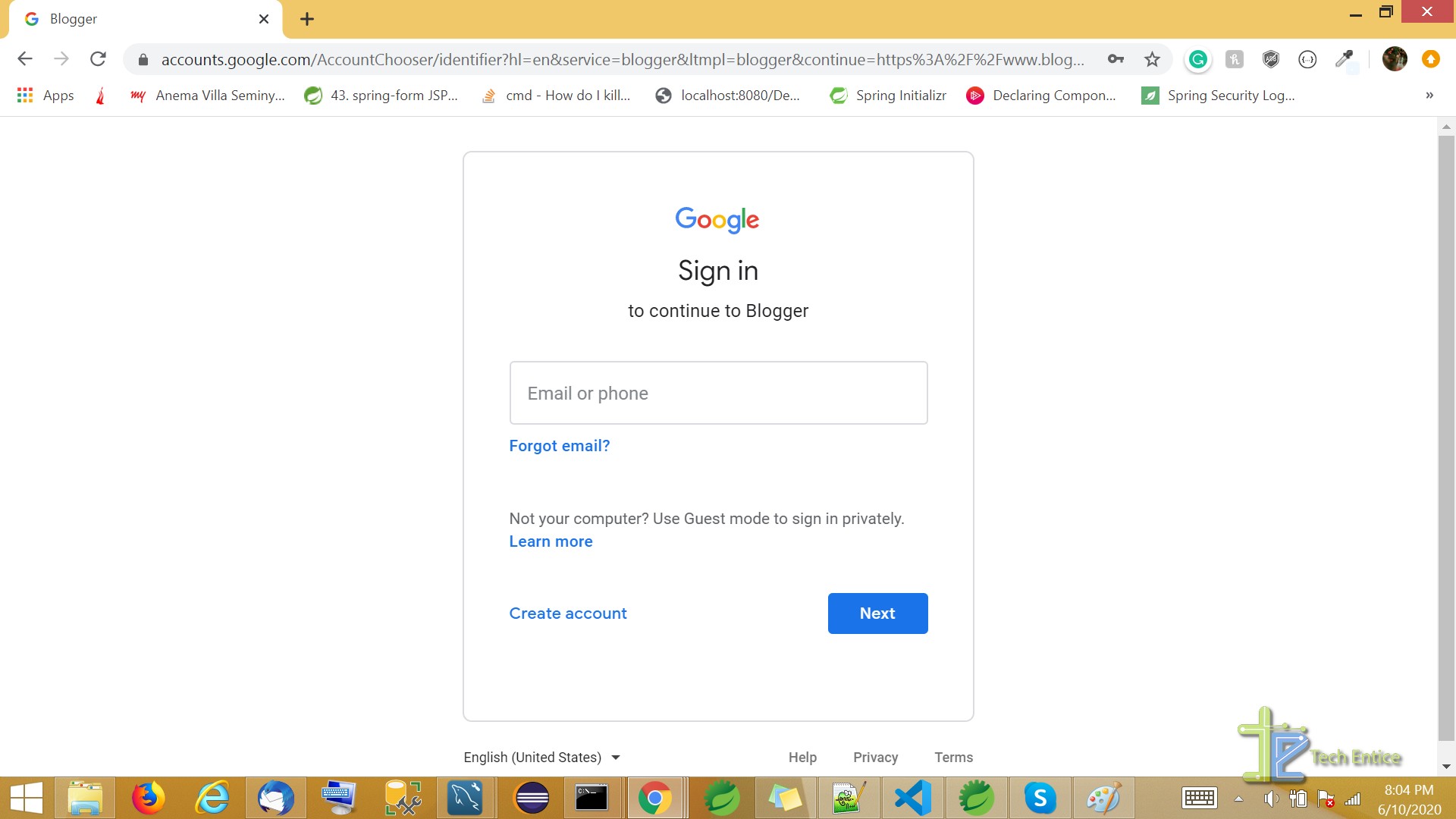Select the Email or phone input field
Image resolution: width=1456 pixels, height=819 pixels.
click(x=718, y=392)
